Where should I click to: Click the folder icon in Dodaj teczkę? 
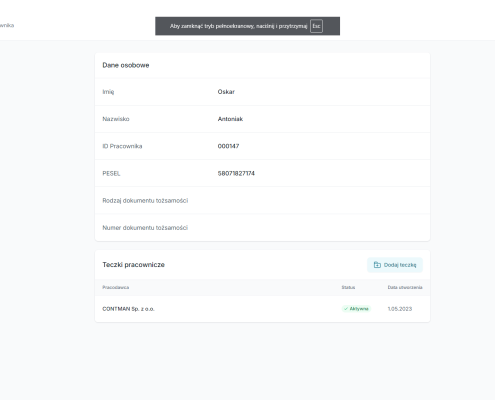coord(377,265)
